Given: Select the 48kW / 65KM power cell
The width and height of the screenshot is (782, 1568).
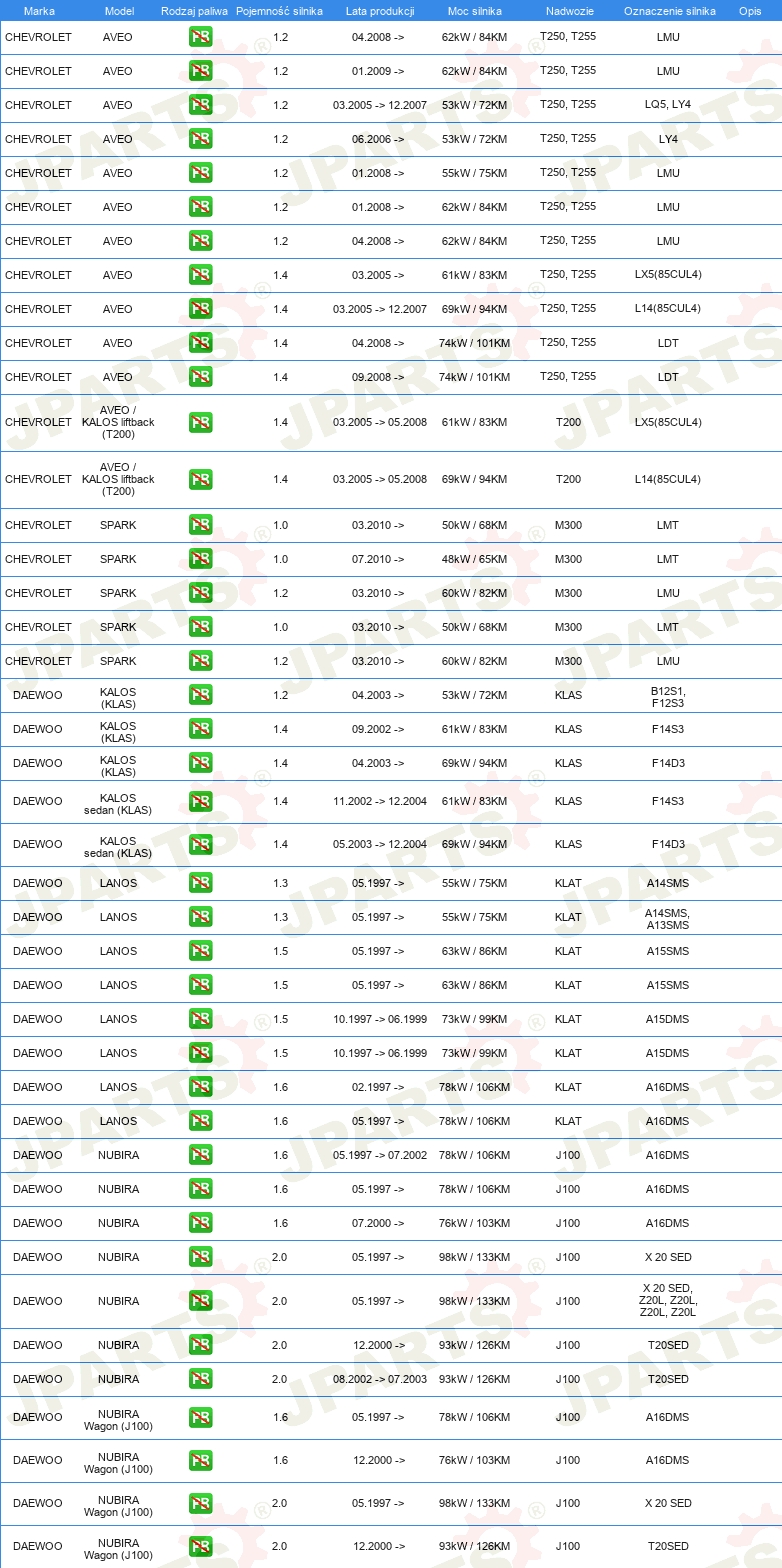Looking at the screenshot, I should (474, 559).
